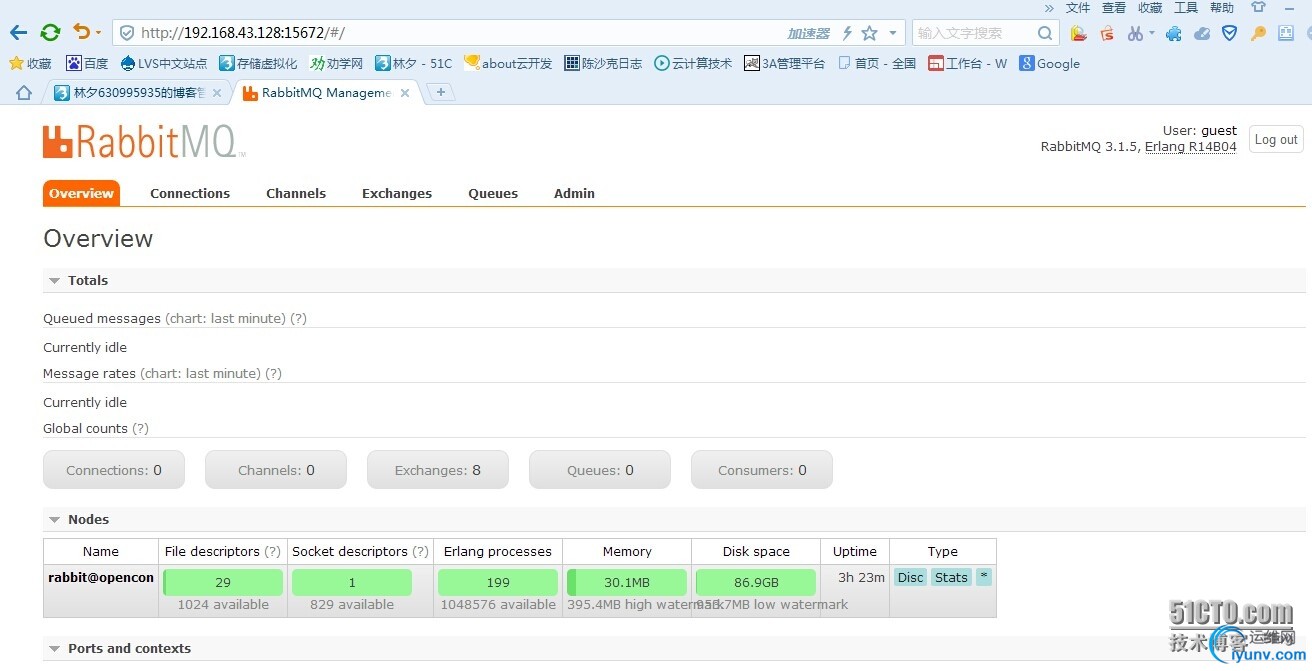Screen dimensions: 1312x671
Task: Open the LVS中文站点 bookmark
Action: [x=163, y=63]
